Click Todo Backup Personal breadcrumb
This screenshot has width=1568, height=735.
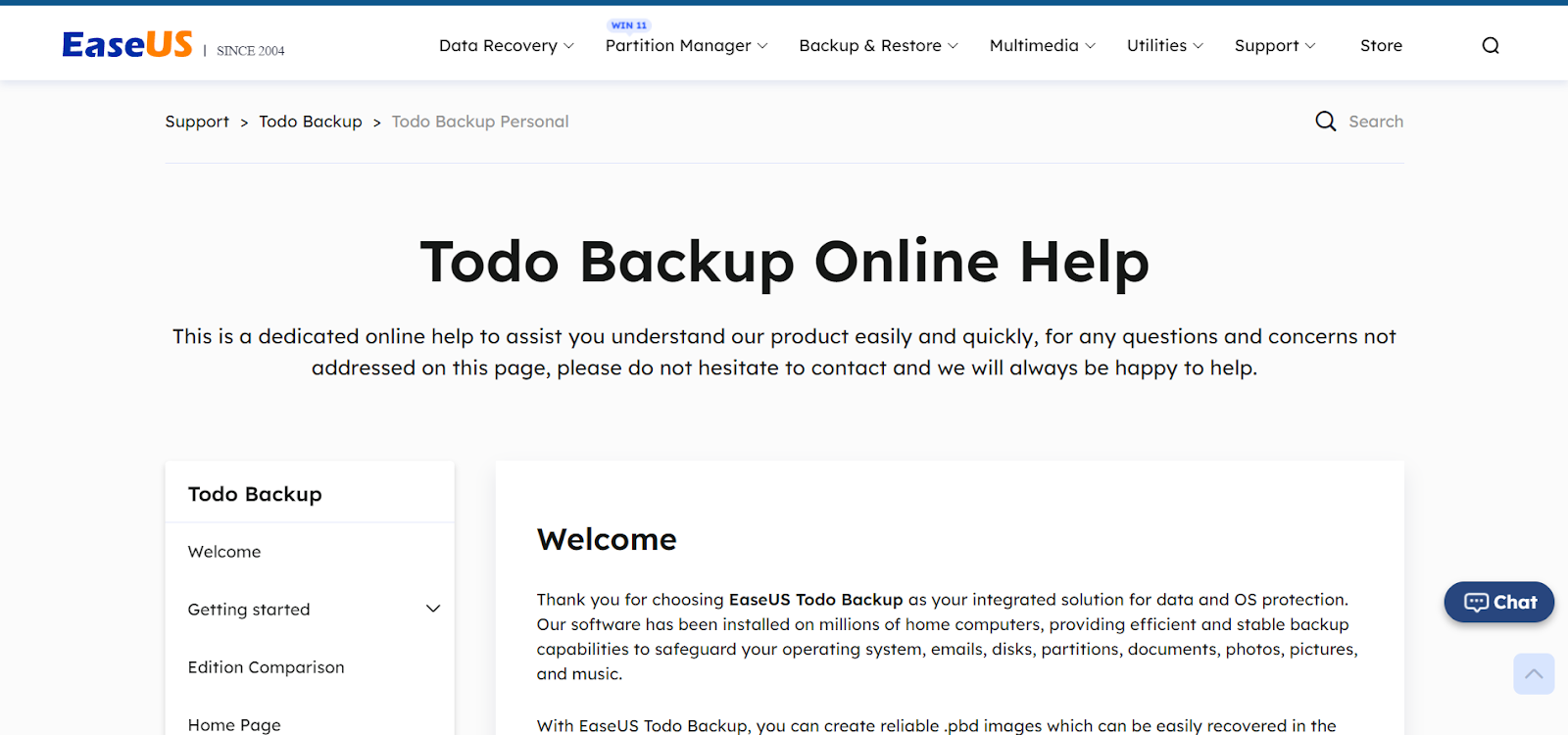pos(480,122)
